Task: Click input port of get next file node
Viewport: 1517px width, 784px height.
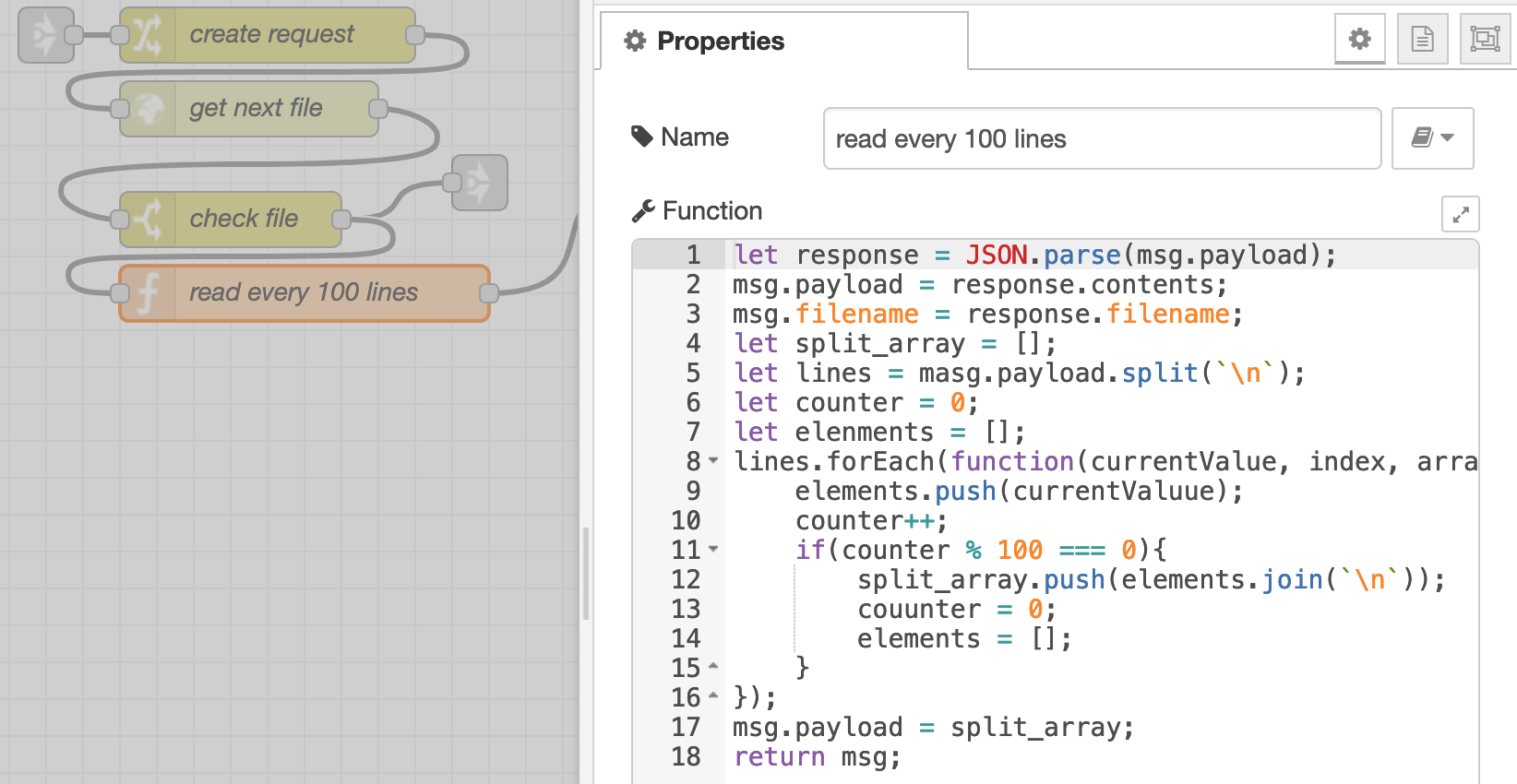Action: tap(120, 109)
